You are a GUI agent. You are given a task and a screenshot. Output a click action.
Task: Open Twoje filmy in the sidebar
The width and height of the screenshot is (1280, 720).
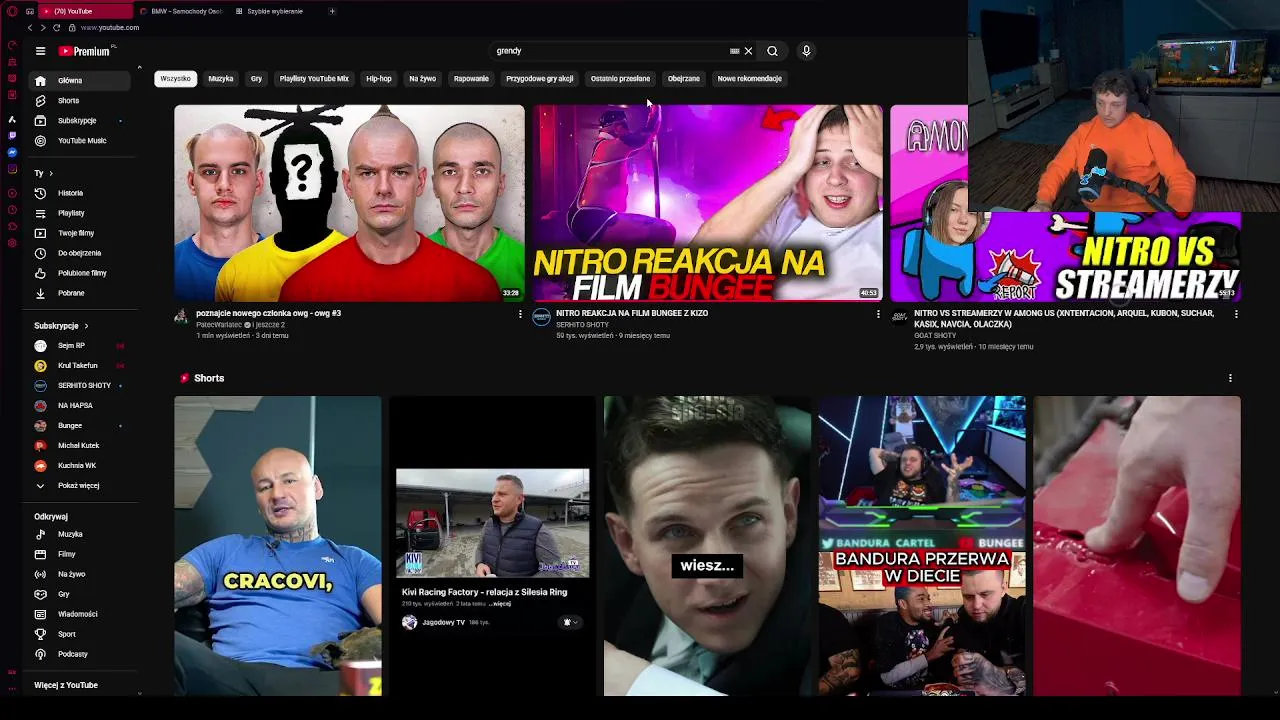(80, 233)
